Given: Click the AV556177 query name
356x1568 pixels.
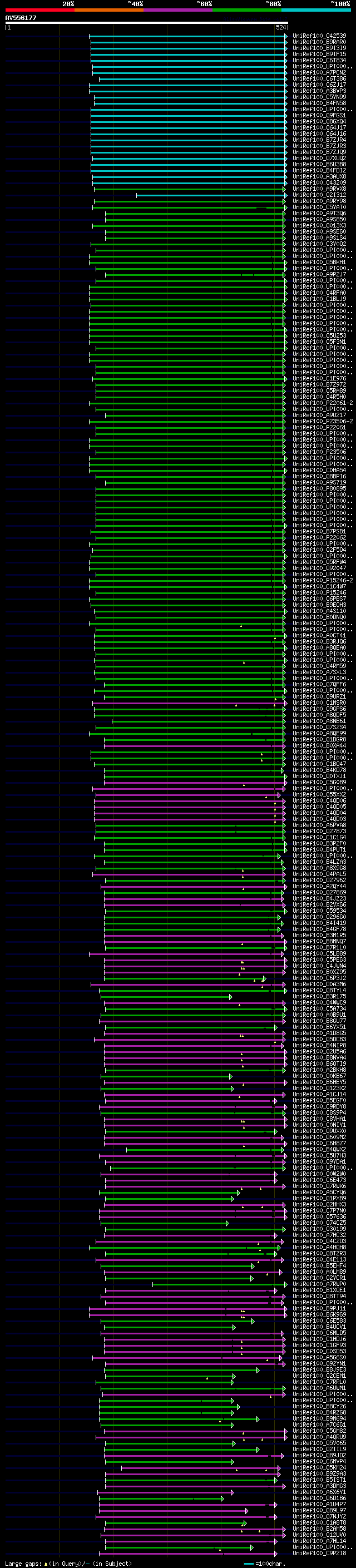Looking at the screenshot, I should point(21,18).
